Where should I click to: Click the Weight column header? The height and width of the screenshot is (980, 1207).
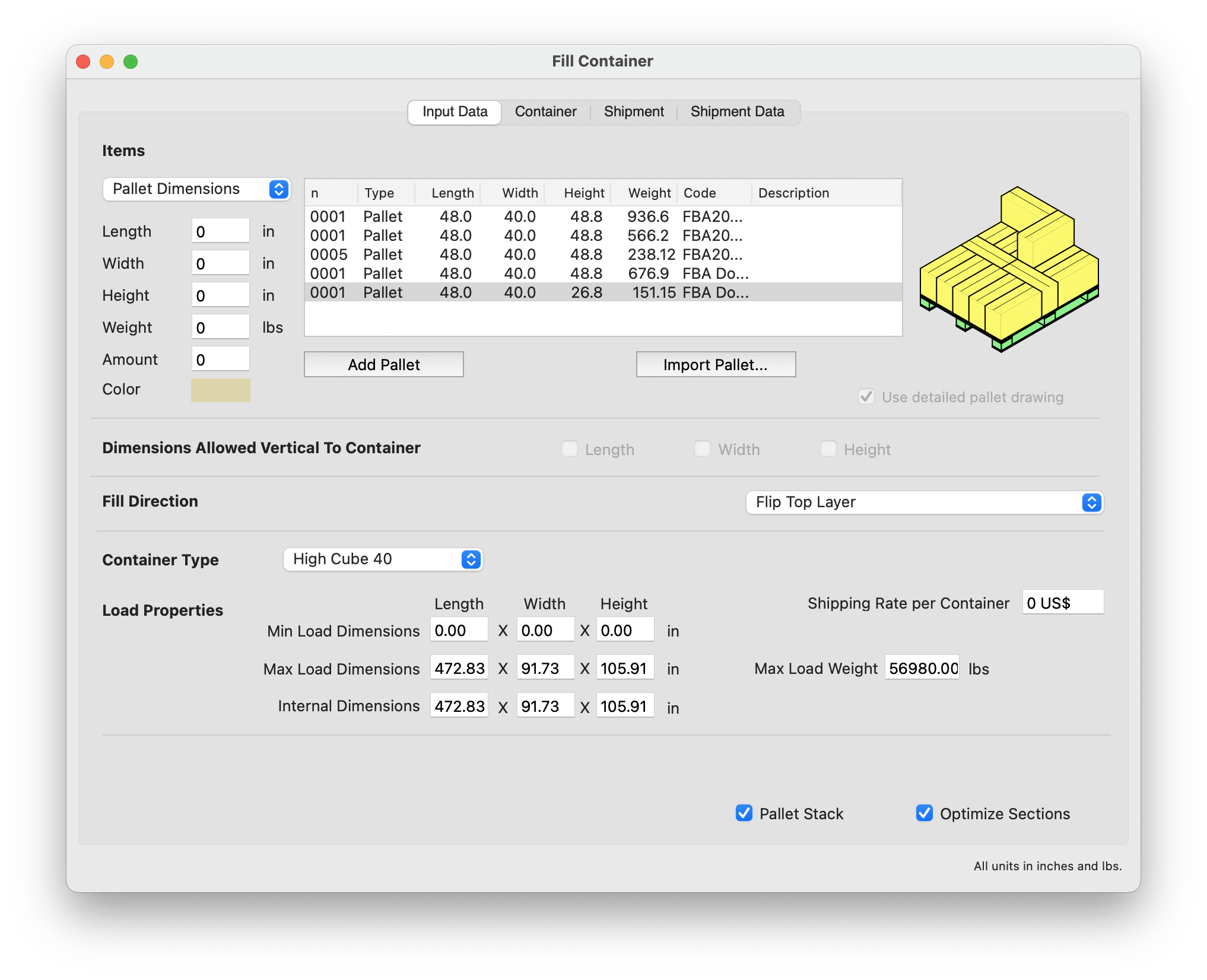point(644,193)
